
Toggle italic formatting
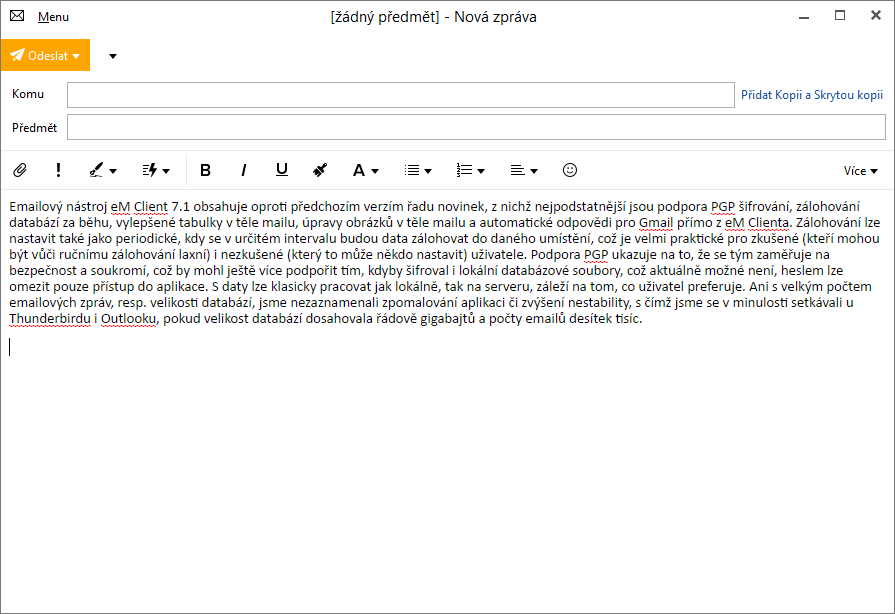click(244, 170)
